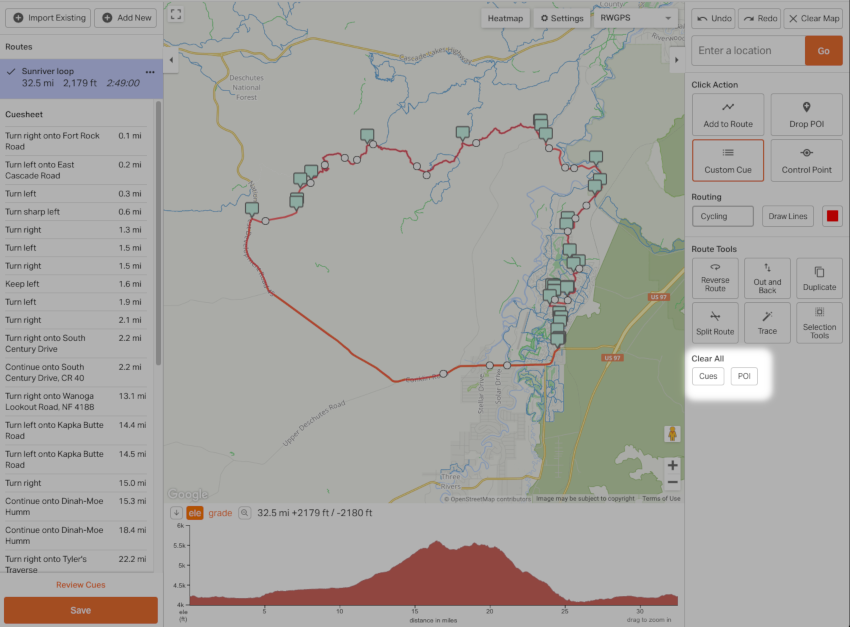Click Split Route tool
The image size is (850, 627).
pyautogui.click(x=715, y=323)
